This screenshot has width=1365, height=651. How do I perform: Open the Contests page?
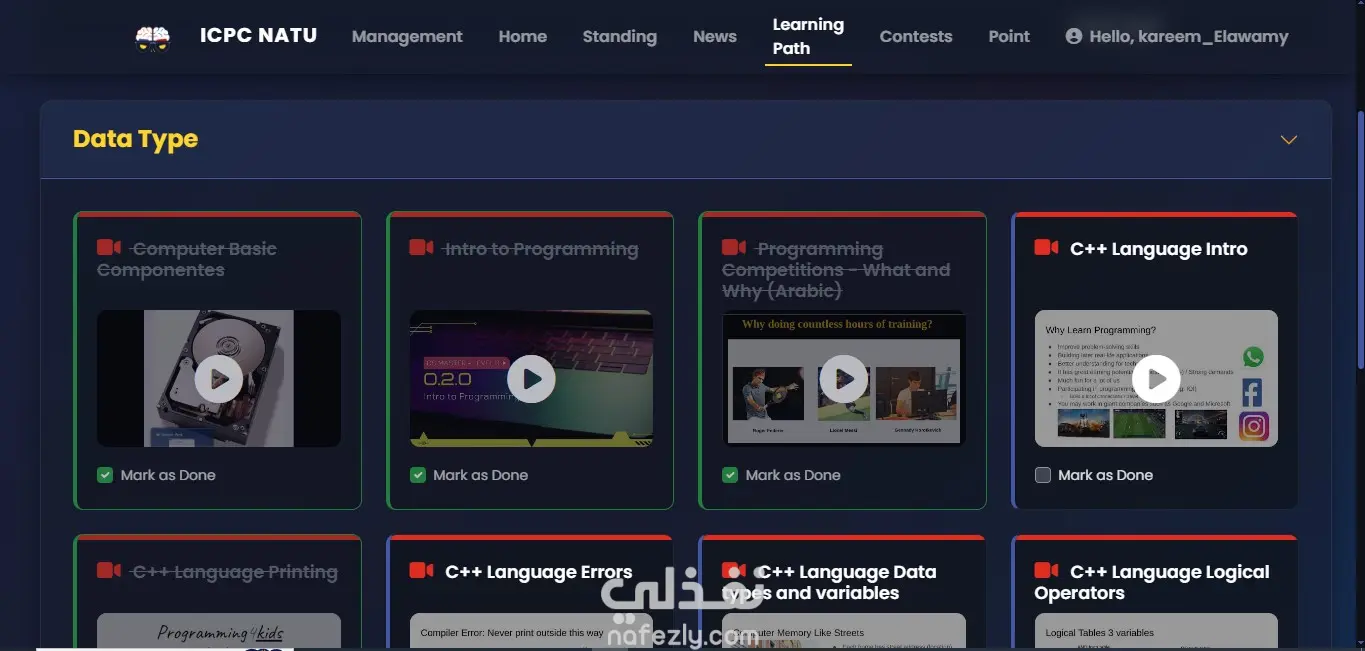[x=916, y=36]
